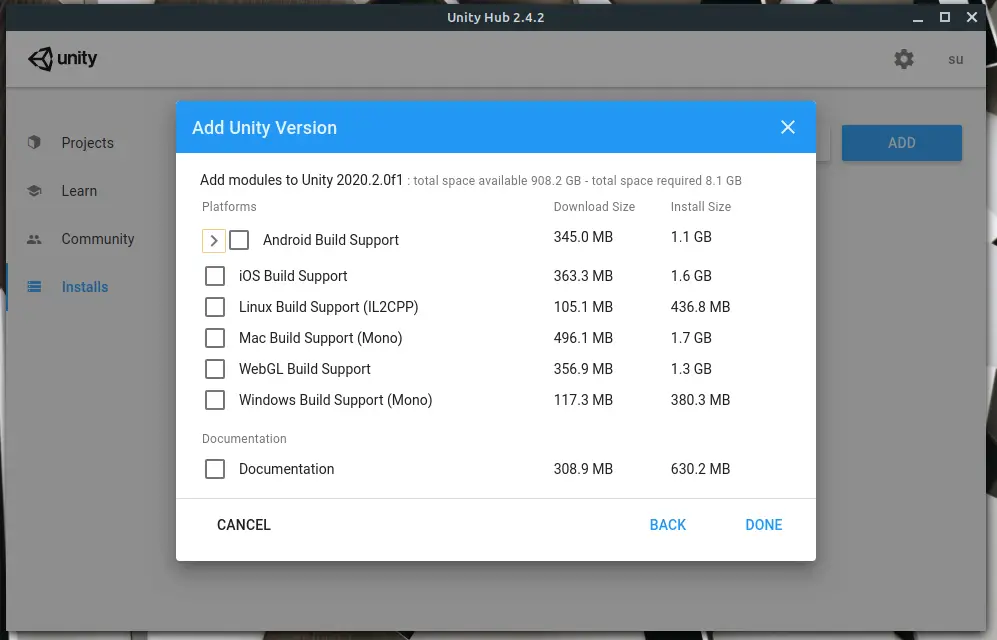This screenshot has width=997, height=640.
Task: Click the Mac Build Support (Mono) label
Action: [x=320, y=338]
